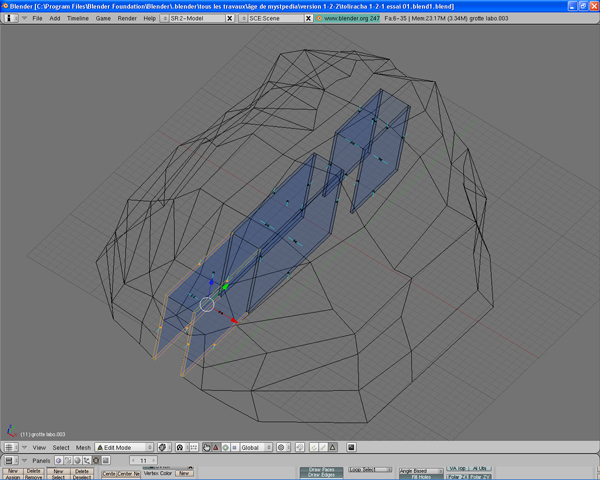Toggle the 3D manipulator hand icon
Screen dimensions: 600x480
207,447
